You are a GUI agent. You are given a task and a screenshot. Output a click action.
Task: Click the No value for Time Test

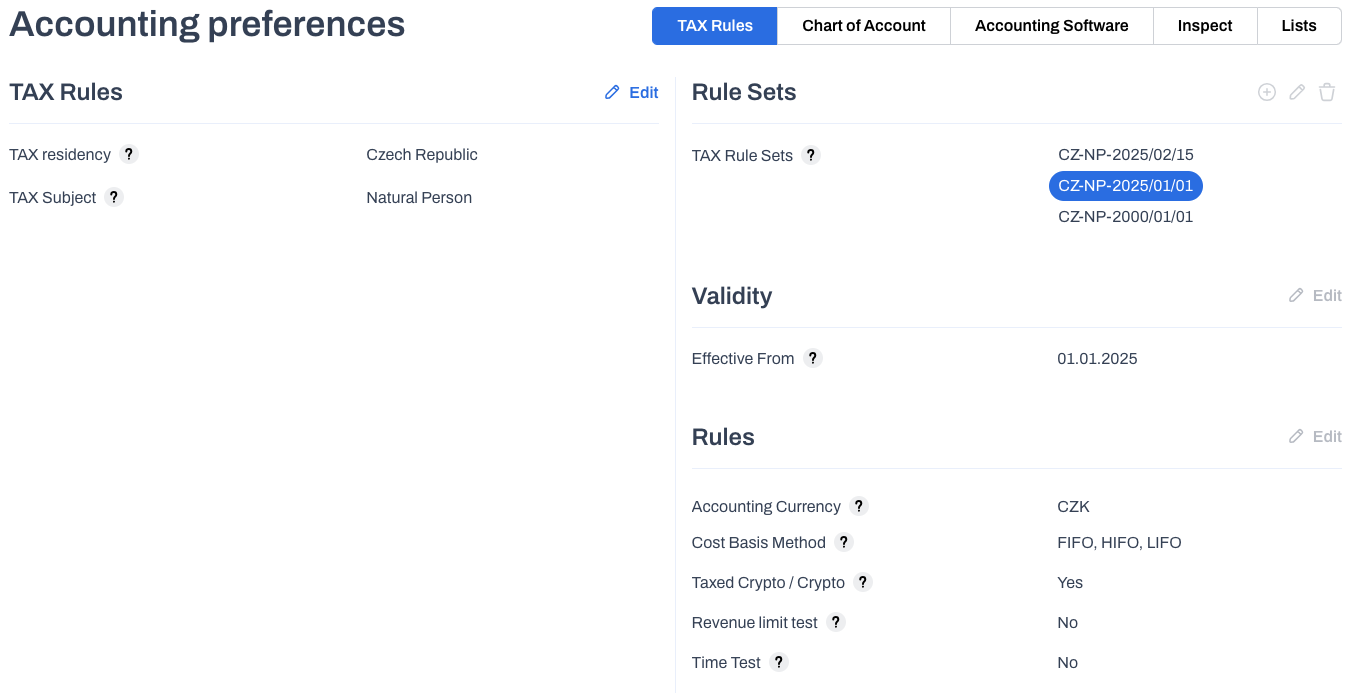pos(1068,663)
